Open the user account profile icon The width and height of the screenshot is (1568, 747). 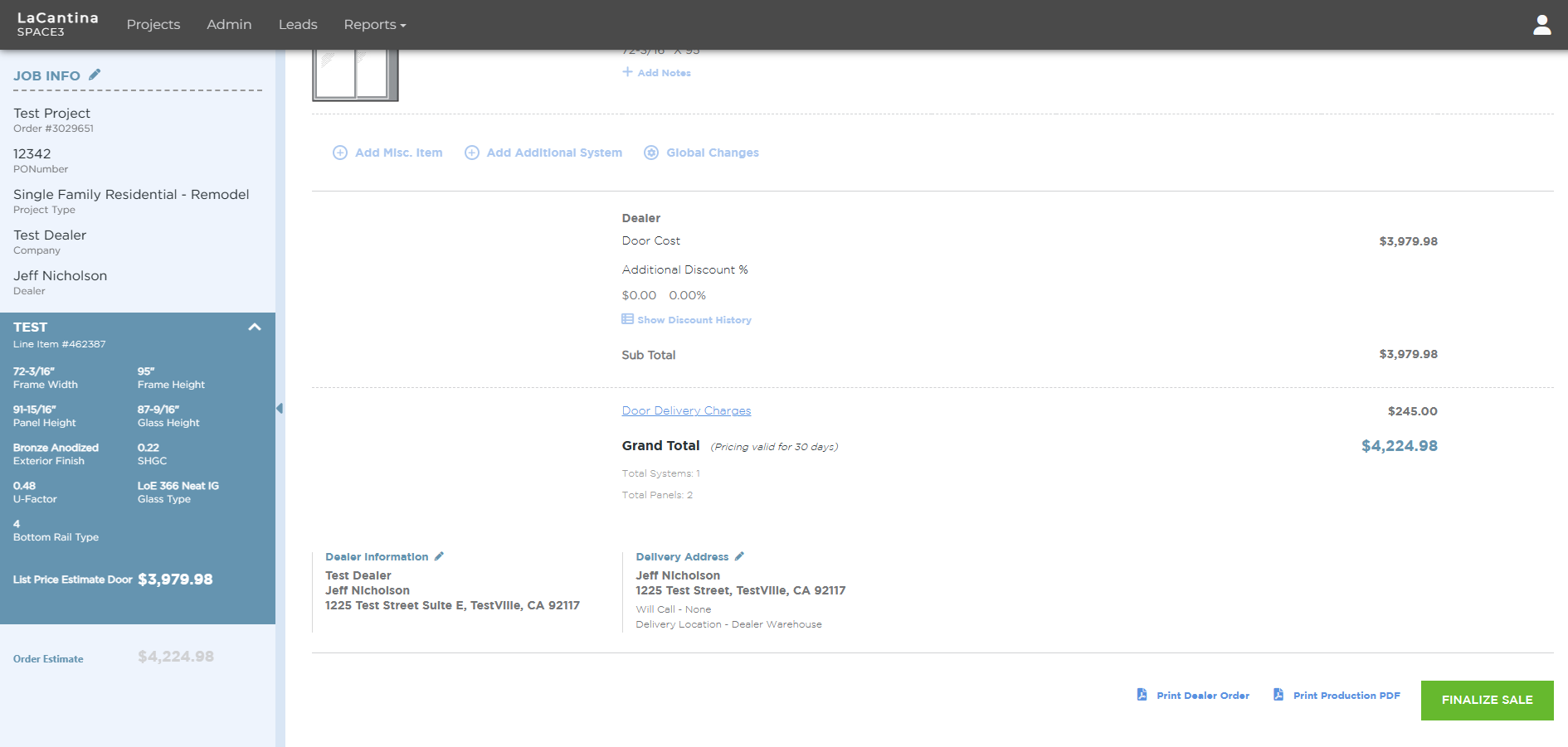(1541, 25)
